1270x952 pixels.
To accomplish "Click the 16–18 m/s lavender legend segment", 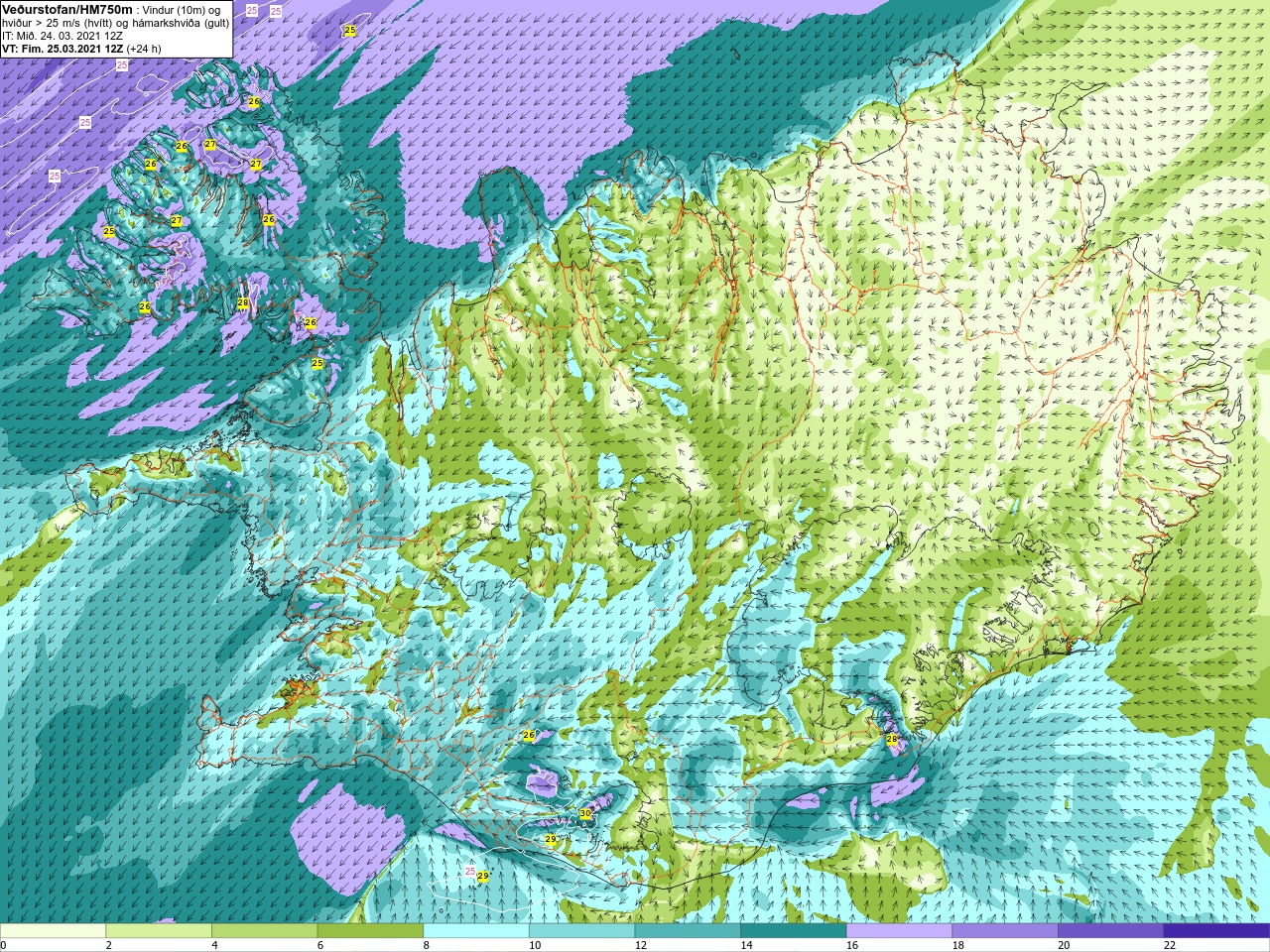I will pos(899,931).
